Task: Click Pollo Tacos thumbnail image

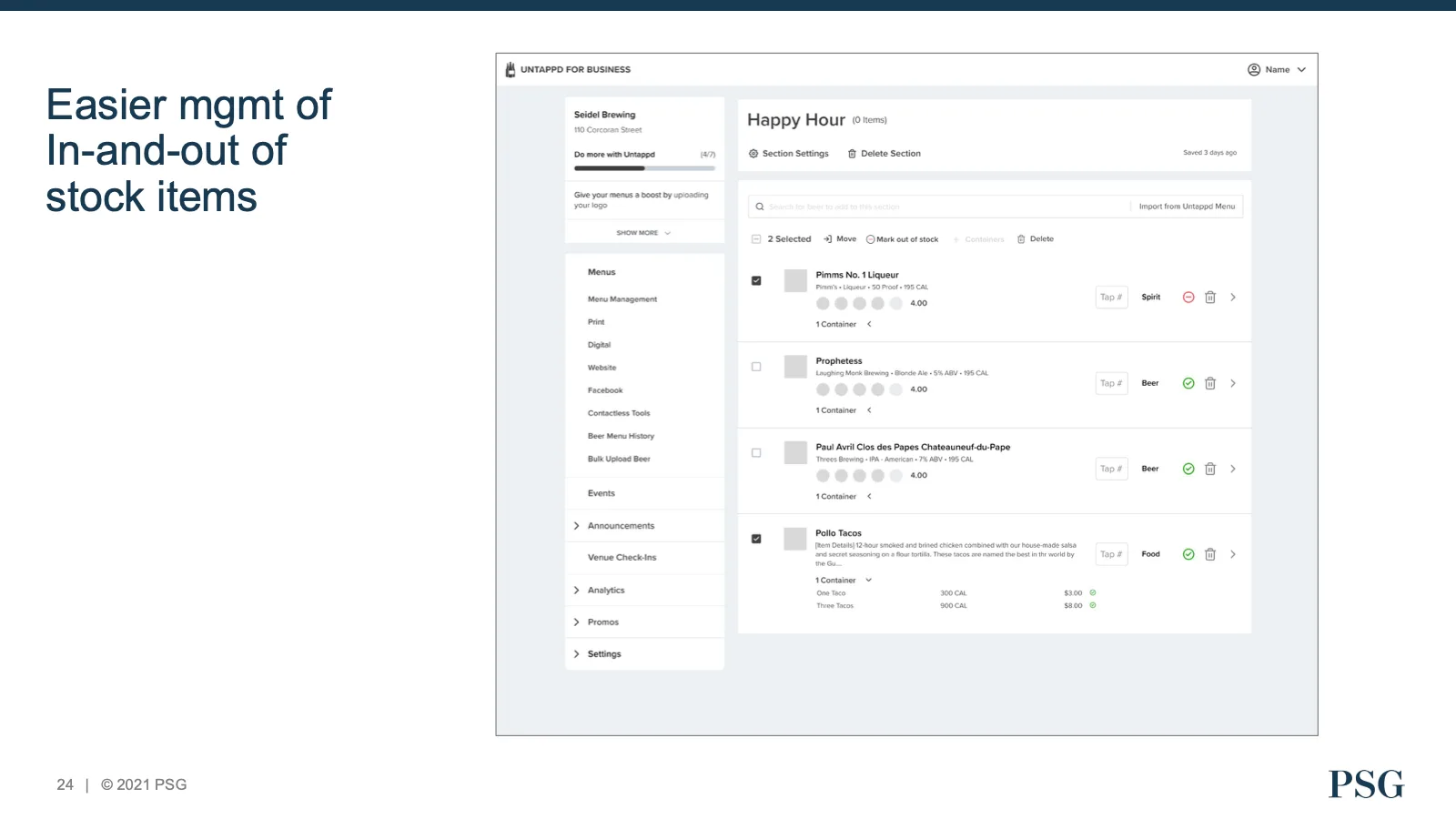Action: click(x=796, y=539)
